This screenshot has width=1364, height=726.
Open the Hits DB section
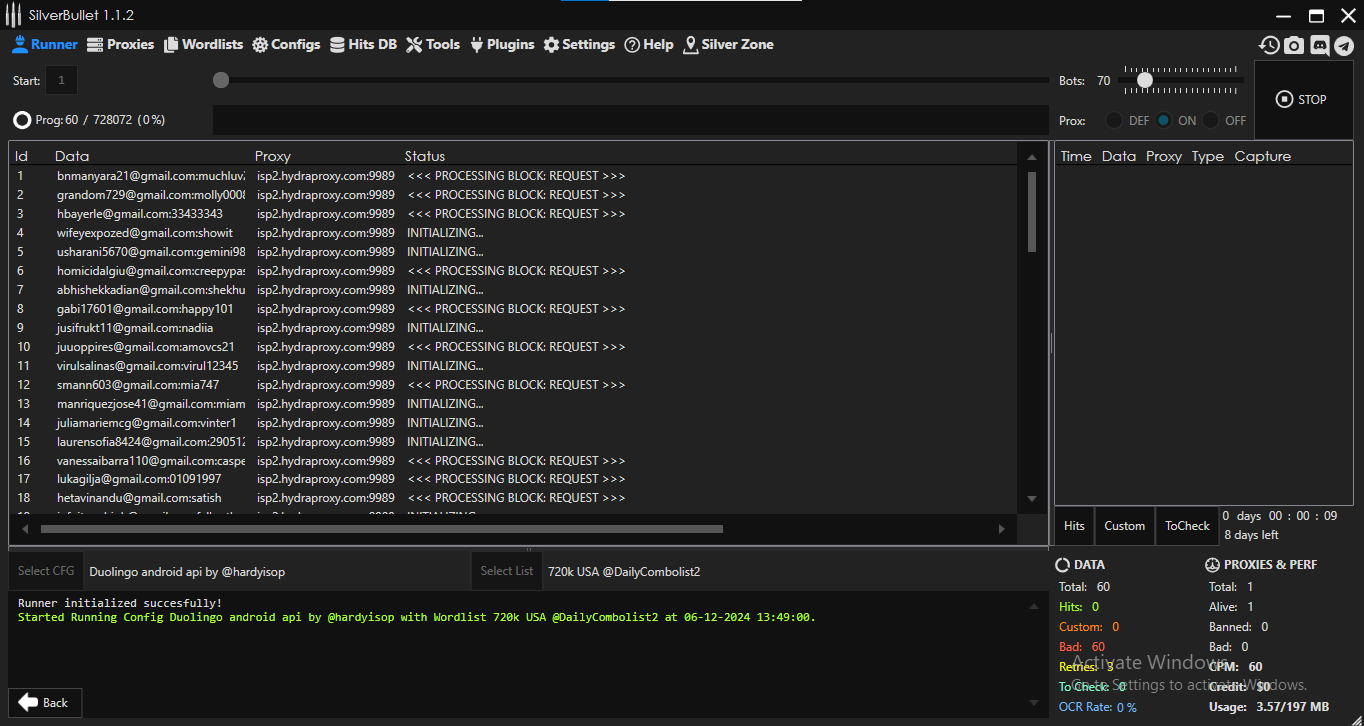[363, 44]
